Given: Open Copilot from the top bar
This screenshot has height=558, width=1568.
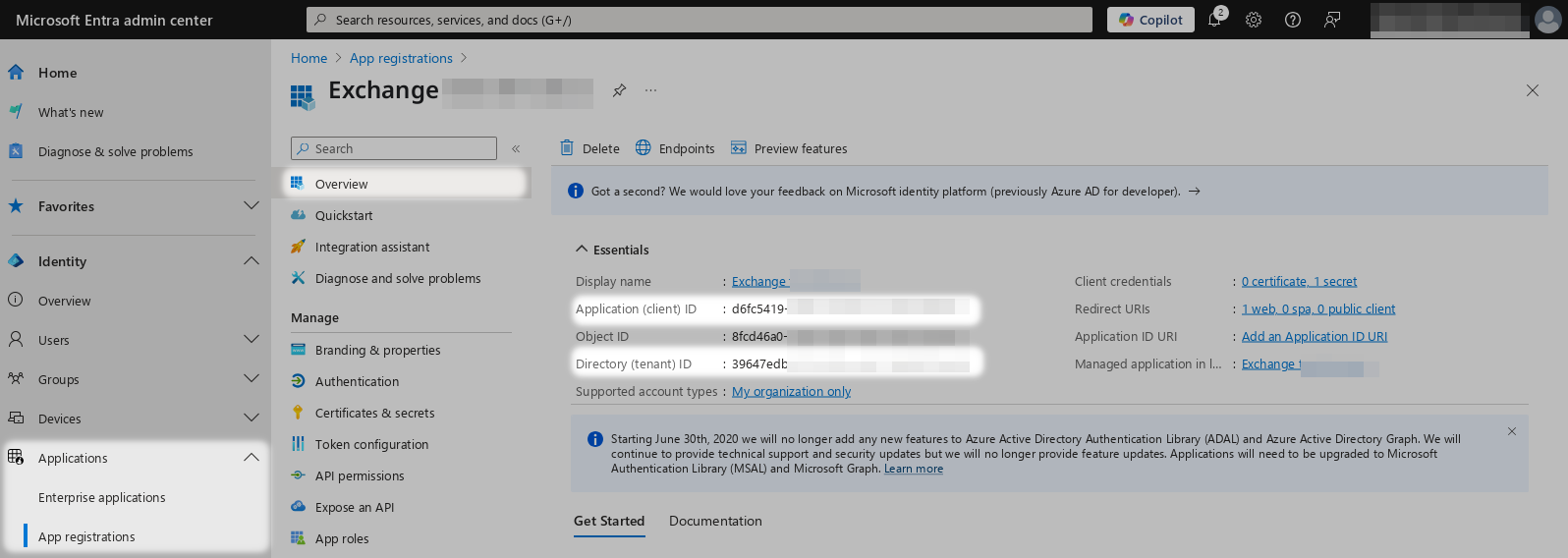Looking at the screenshot, I should pos(1150,20).
